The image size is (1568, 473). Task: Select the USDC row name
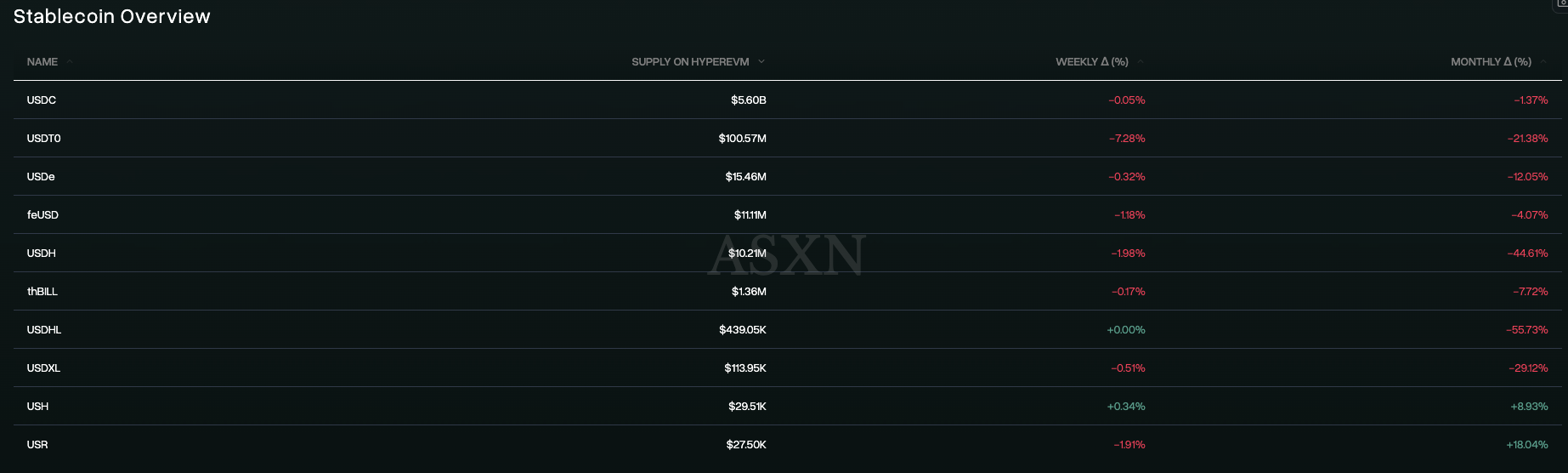(42, 100)
